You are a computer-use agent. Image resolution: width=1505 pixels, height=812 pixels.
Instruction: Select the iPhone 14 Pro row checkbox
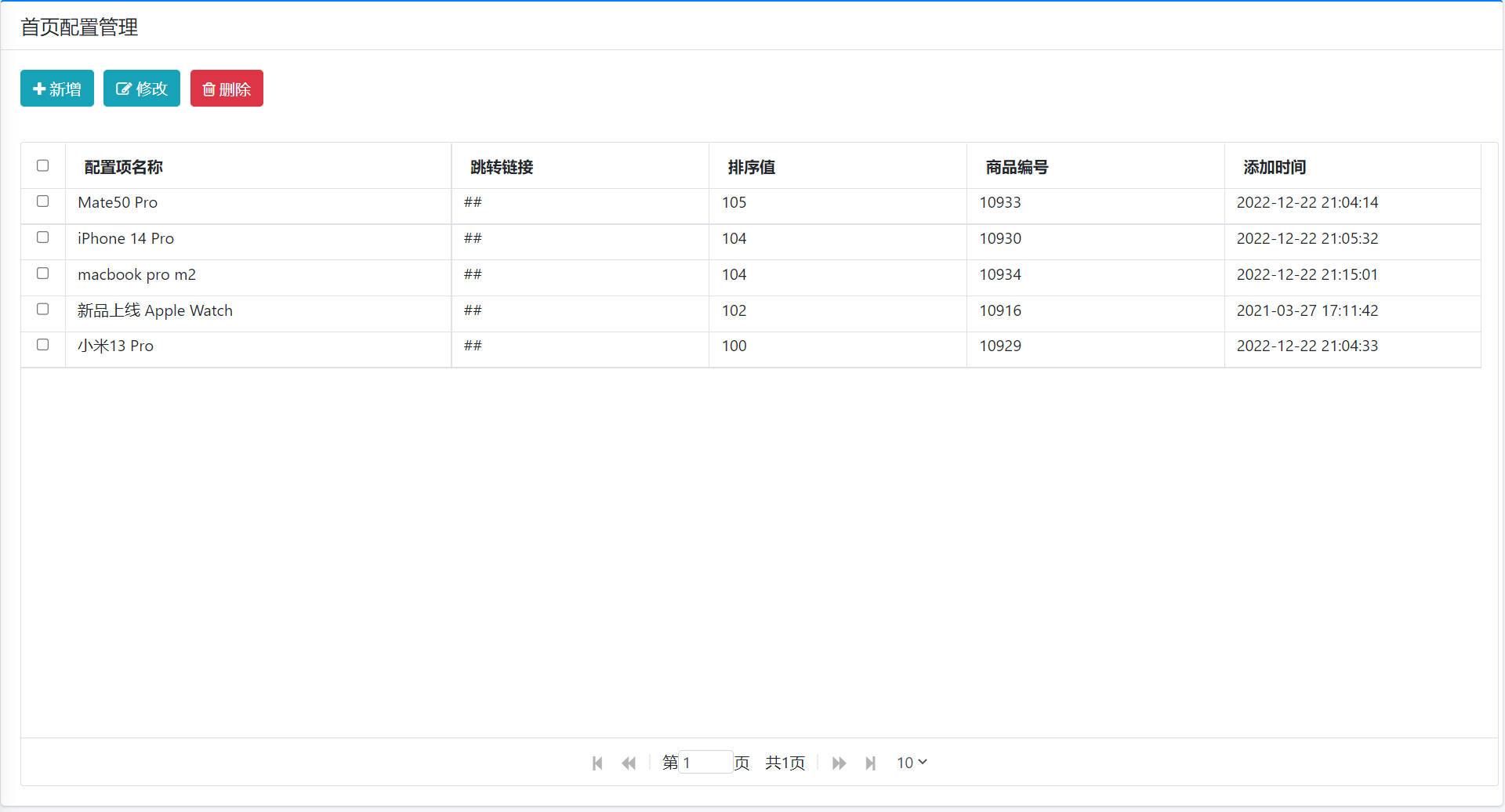(43, 237)
